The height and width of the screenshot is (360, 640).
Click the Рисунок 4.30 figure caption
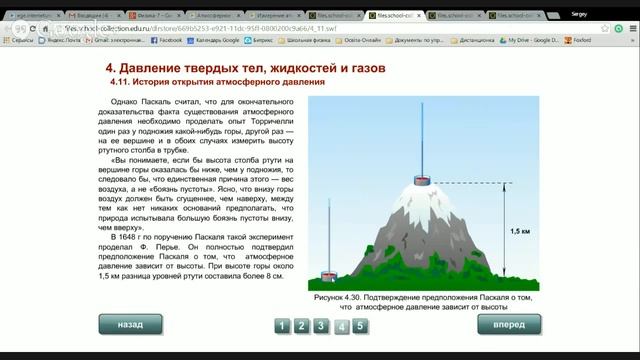click(423, 302)
